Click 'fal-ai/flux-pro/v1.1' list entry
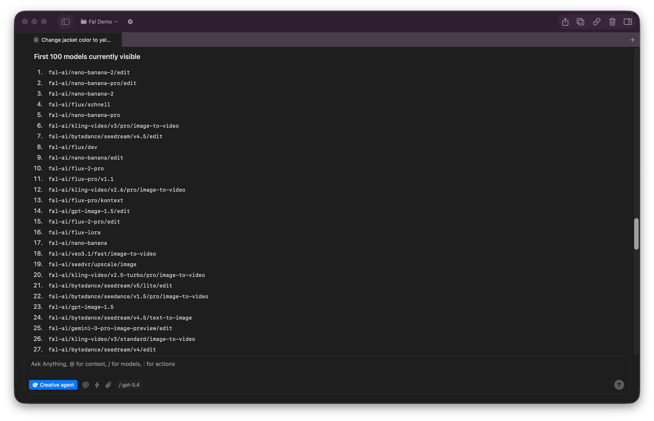Screen dimensions: 654x421 tap(81, 179)
